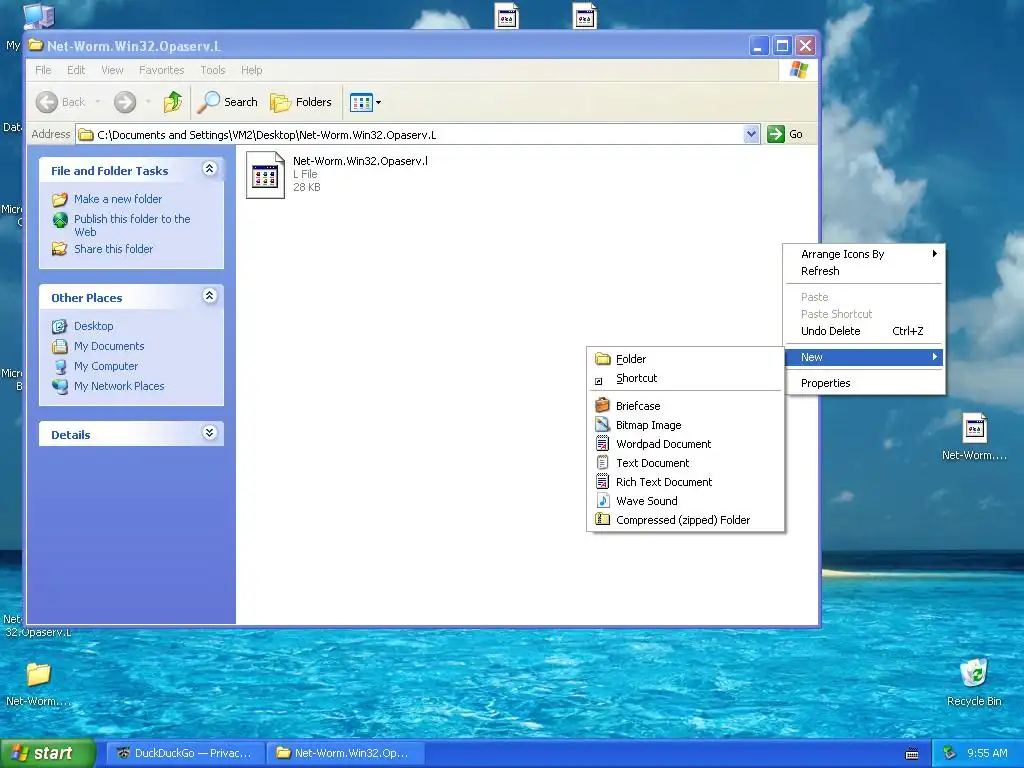Click the folder icon in window title bar
Screen dimensions: 1024x768
[x=35, y=45]
